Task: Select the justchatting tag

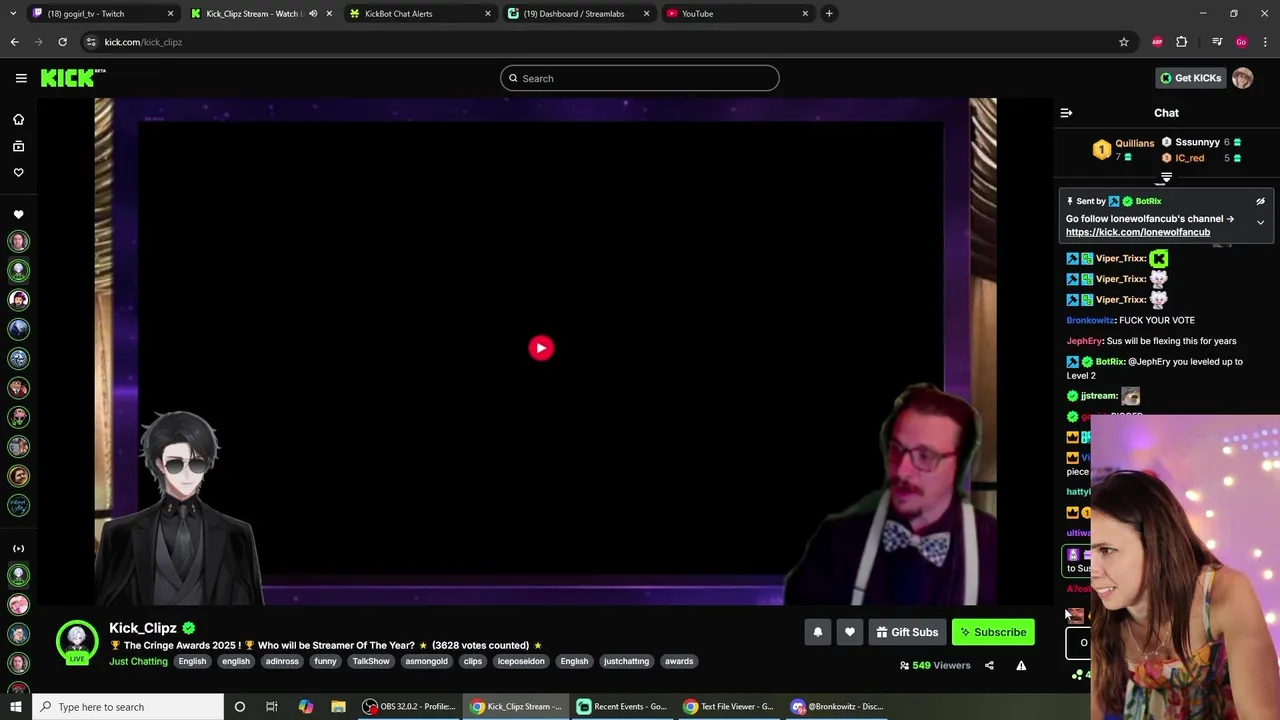Action: [x=626, y=661]
